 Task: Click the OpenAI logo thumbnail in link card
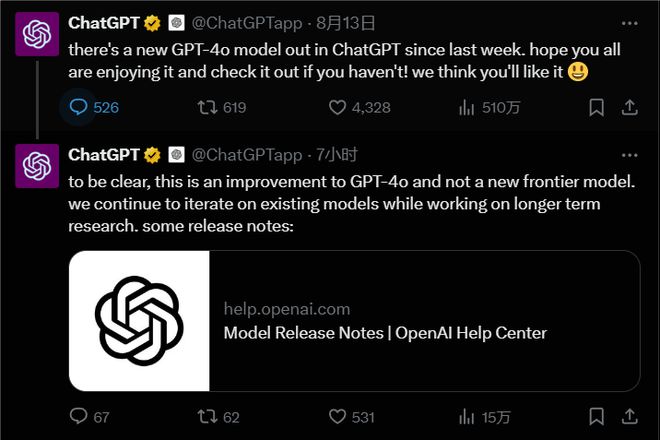tap(139, 320)
